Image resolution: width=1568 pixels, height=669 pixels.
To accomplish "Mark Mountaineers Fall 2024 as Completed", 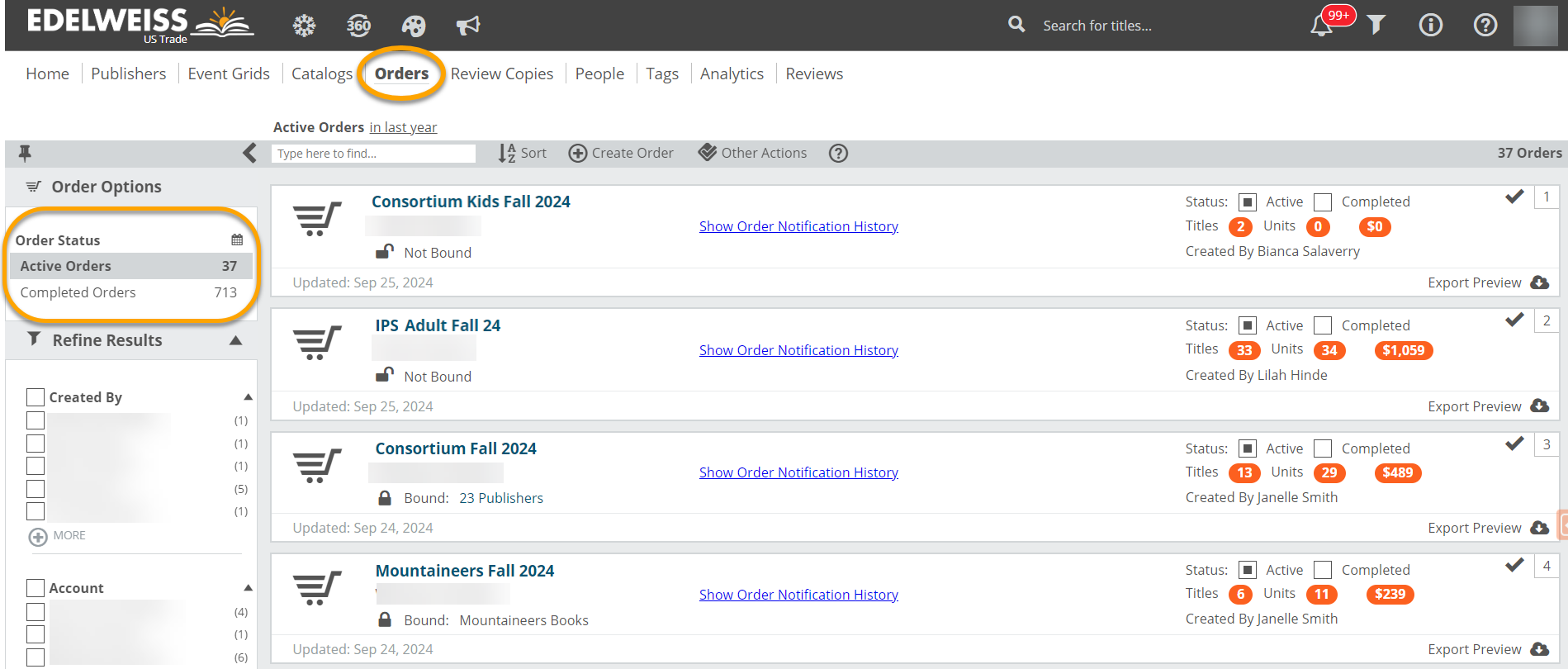I will [1323, 570].
